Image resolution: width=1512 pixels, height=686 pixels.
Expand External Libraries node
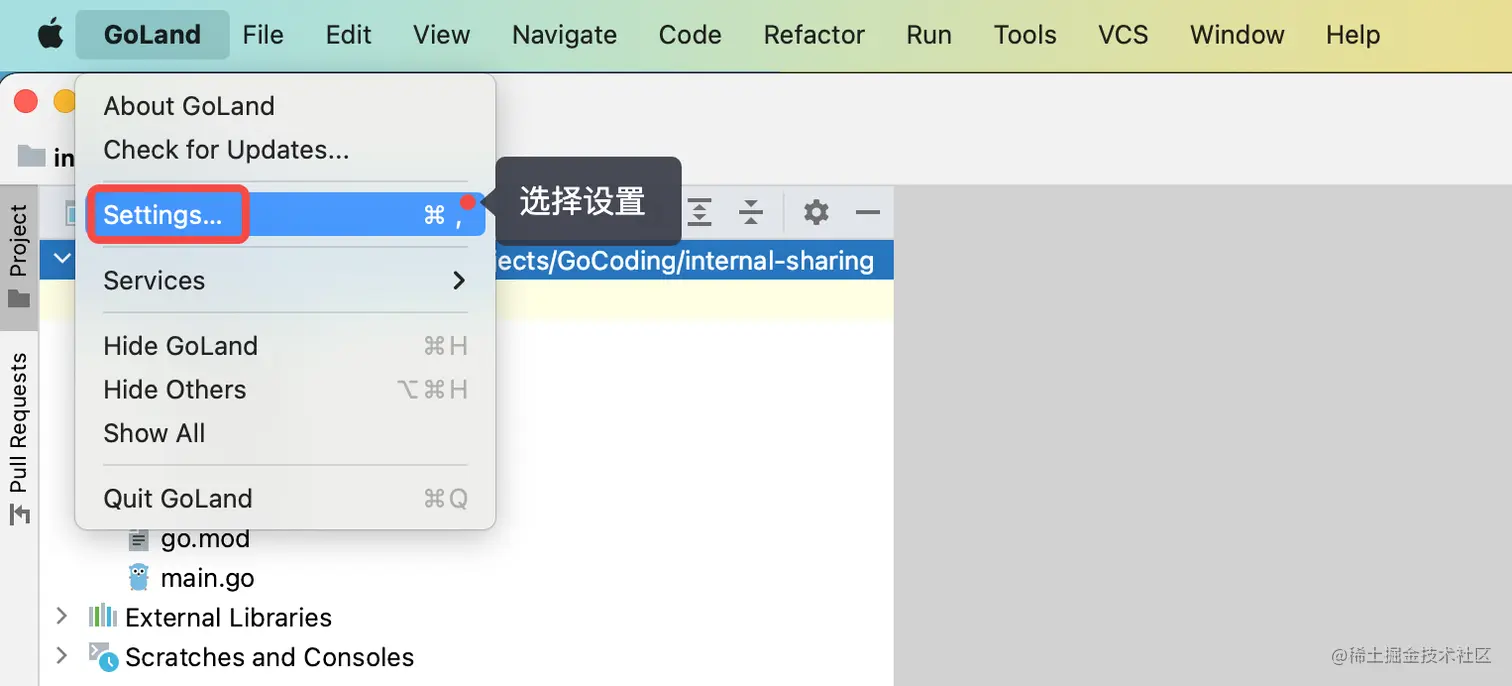(61, 616)
